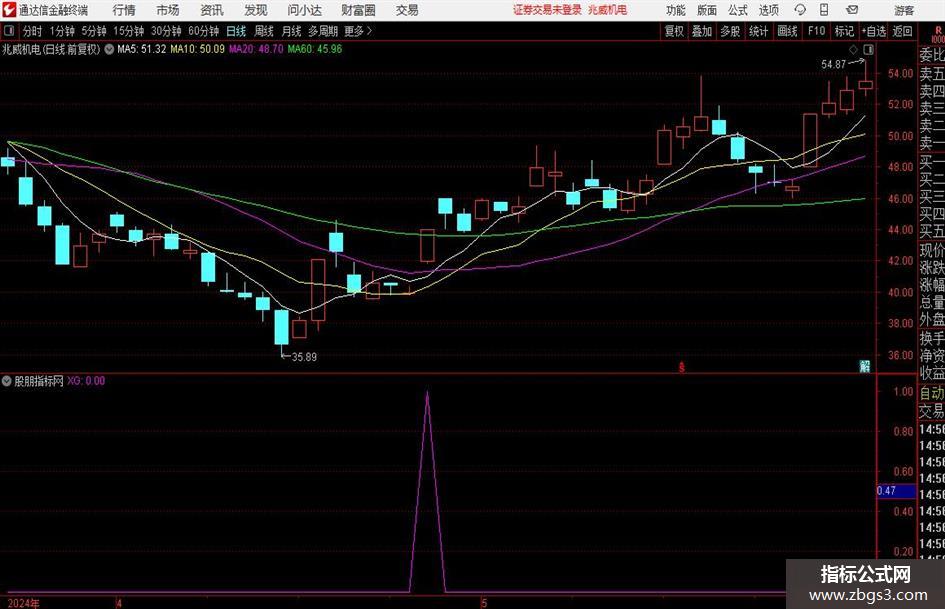Open the 选项 menu
Screen dimensions: 945x609
pyautogui.click(x=768, y=10)
